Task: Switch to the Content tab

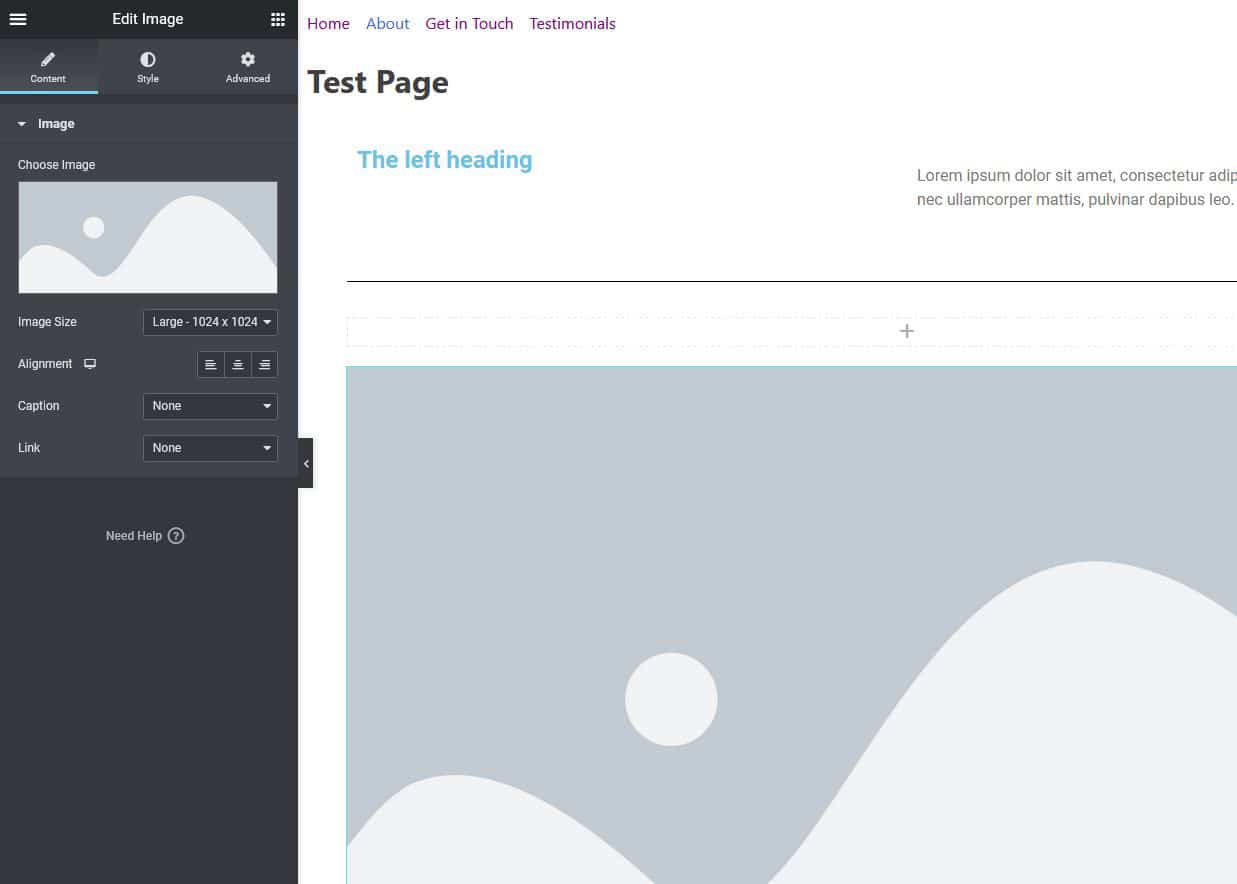Action: click(x=48, y=67)
